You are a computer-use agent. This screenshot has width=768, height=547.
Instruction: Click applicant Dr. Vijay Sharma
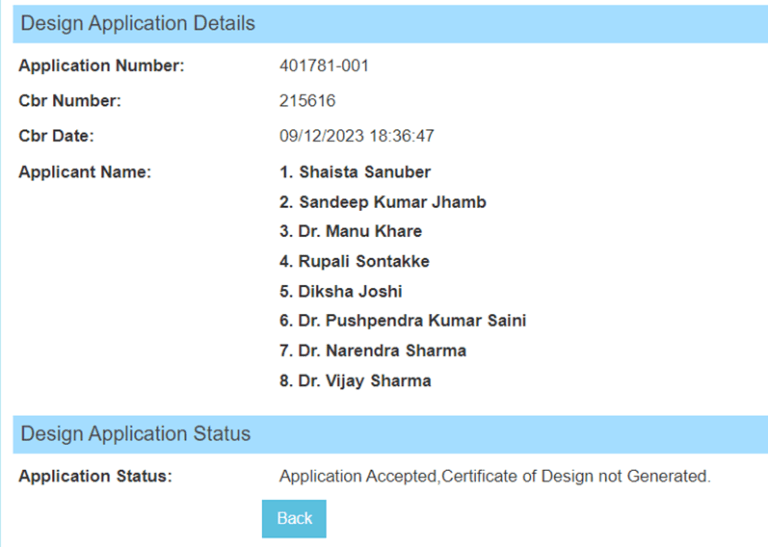click(364, 381)
